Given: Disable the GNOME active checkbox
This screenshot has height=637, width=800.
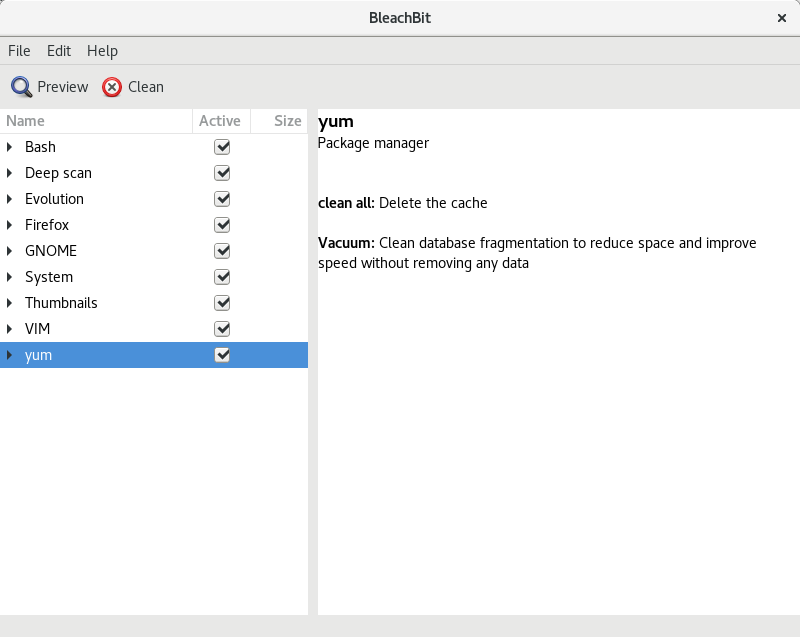Looking at the screenshot, I should [x=222, y=251].
